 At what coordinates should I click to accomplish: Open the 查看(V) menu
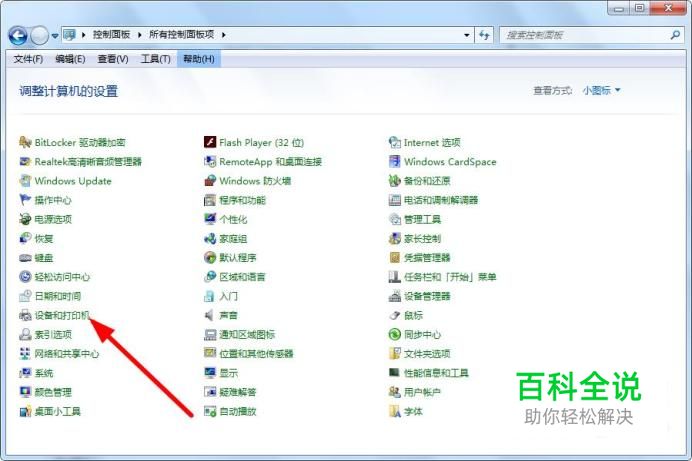113,59
